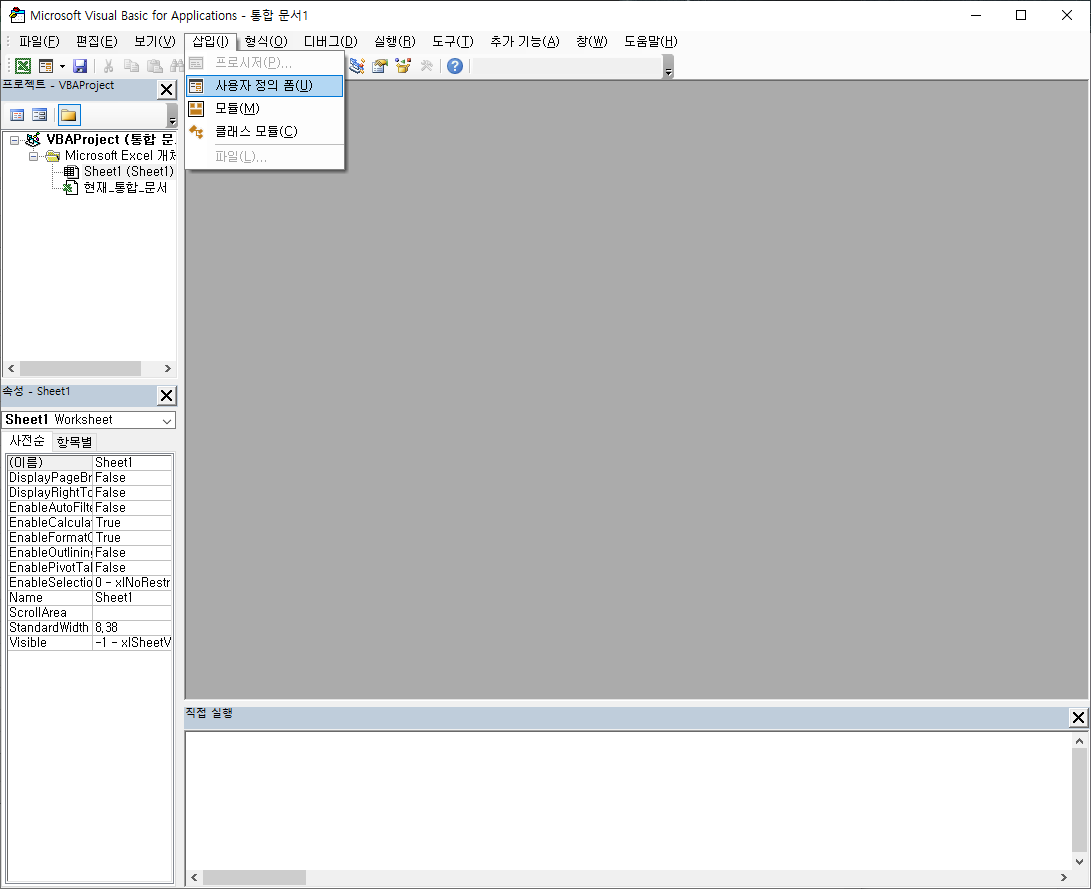Open the 창(W) menu
The height and width of the screenshot is (889, 1091).
[x=591, y=42]
